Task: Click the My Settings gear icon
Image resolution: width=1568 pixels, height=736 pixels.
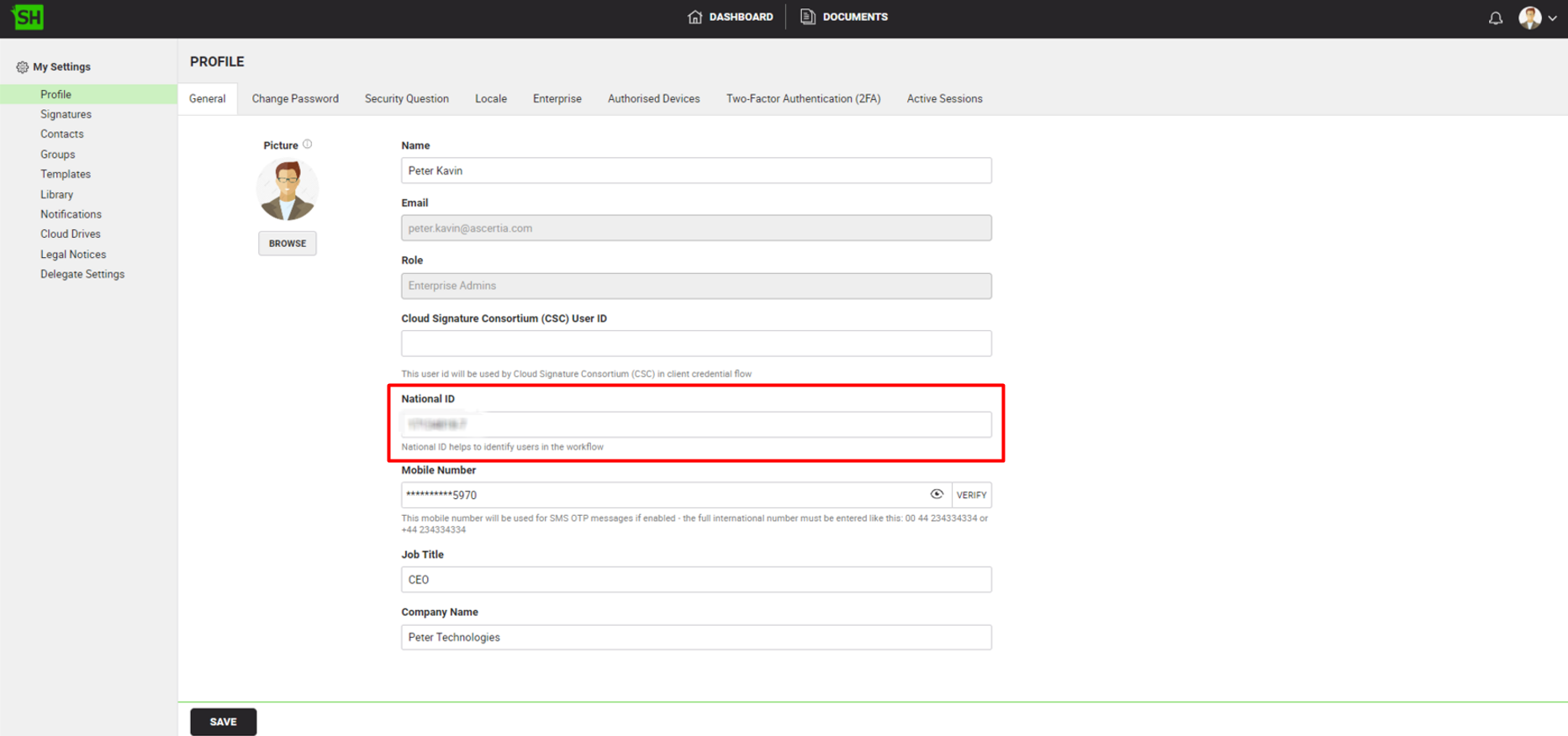Action: (22, 67)
